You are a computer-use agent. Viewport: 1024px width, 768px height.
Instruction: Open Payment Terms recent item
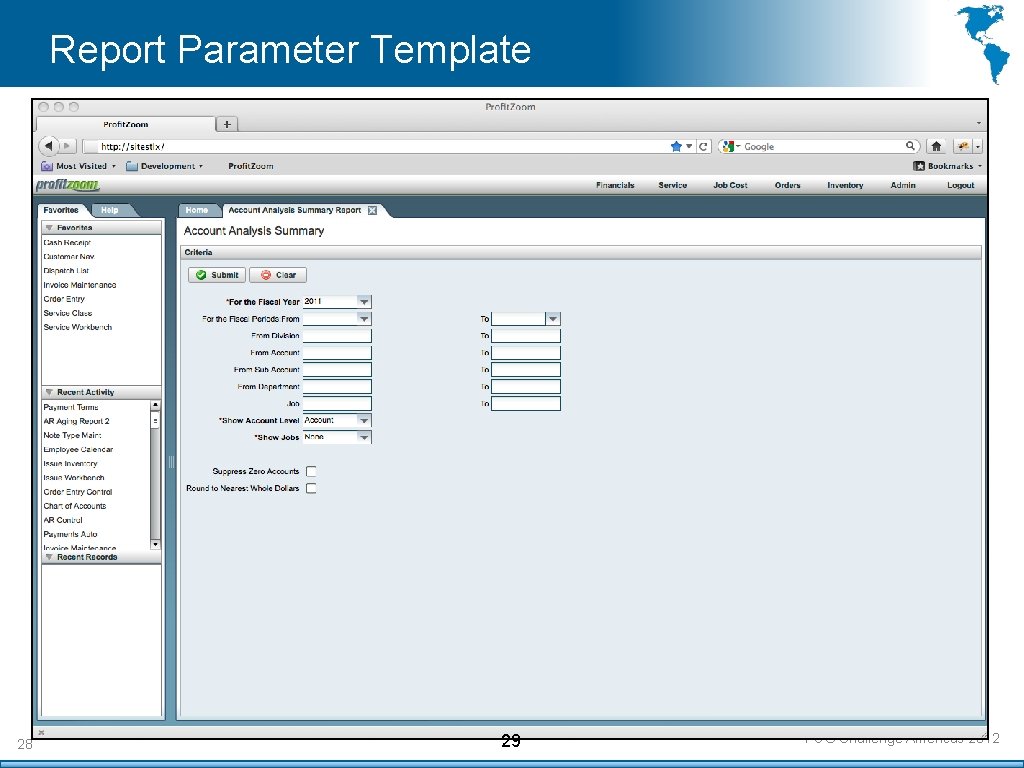(71, 408)
